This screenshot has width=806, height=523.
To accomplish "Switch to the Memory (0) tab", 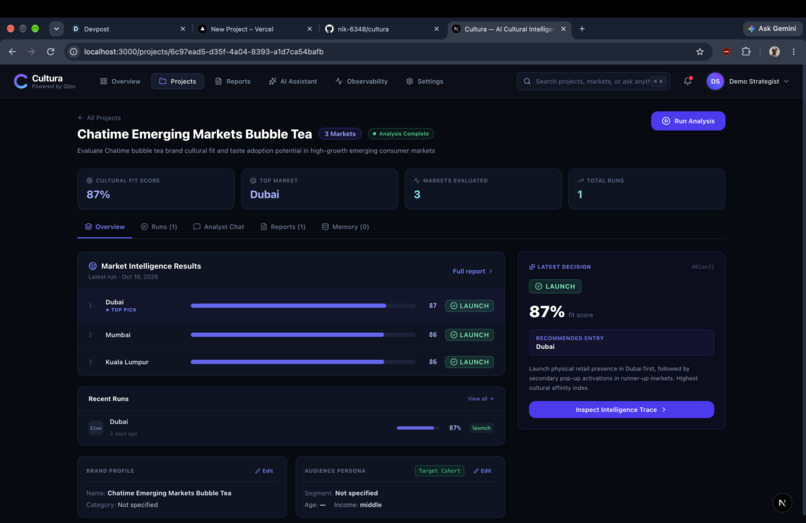I will coord(345,227).
